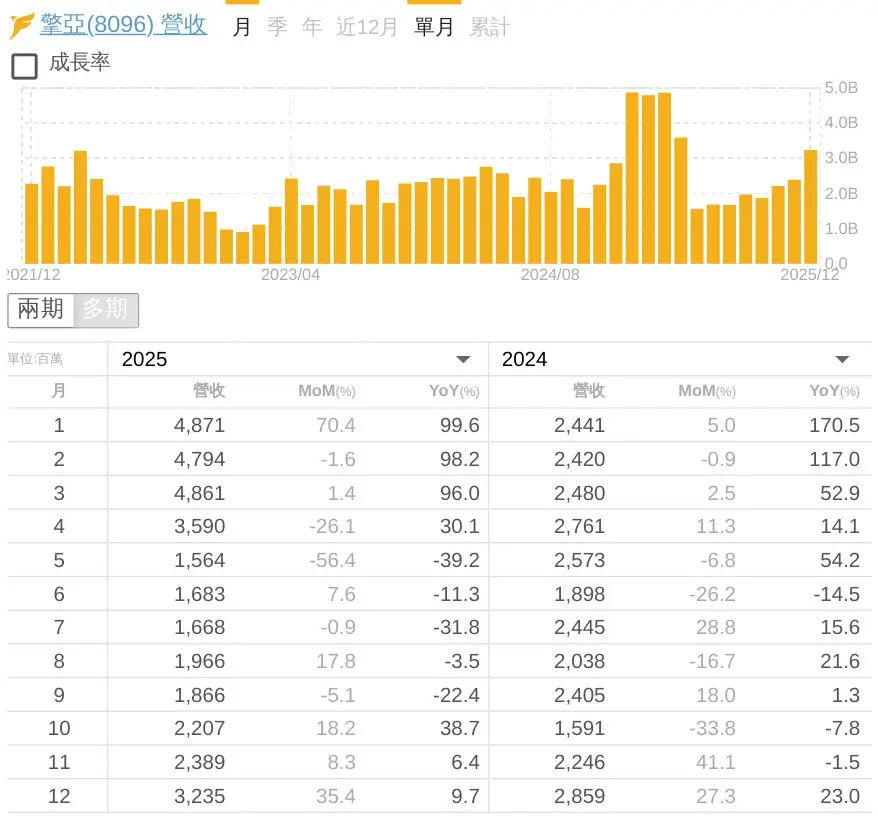Click the 2024 YoY(%) column header

click(833, 391)
